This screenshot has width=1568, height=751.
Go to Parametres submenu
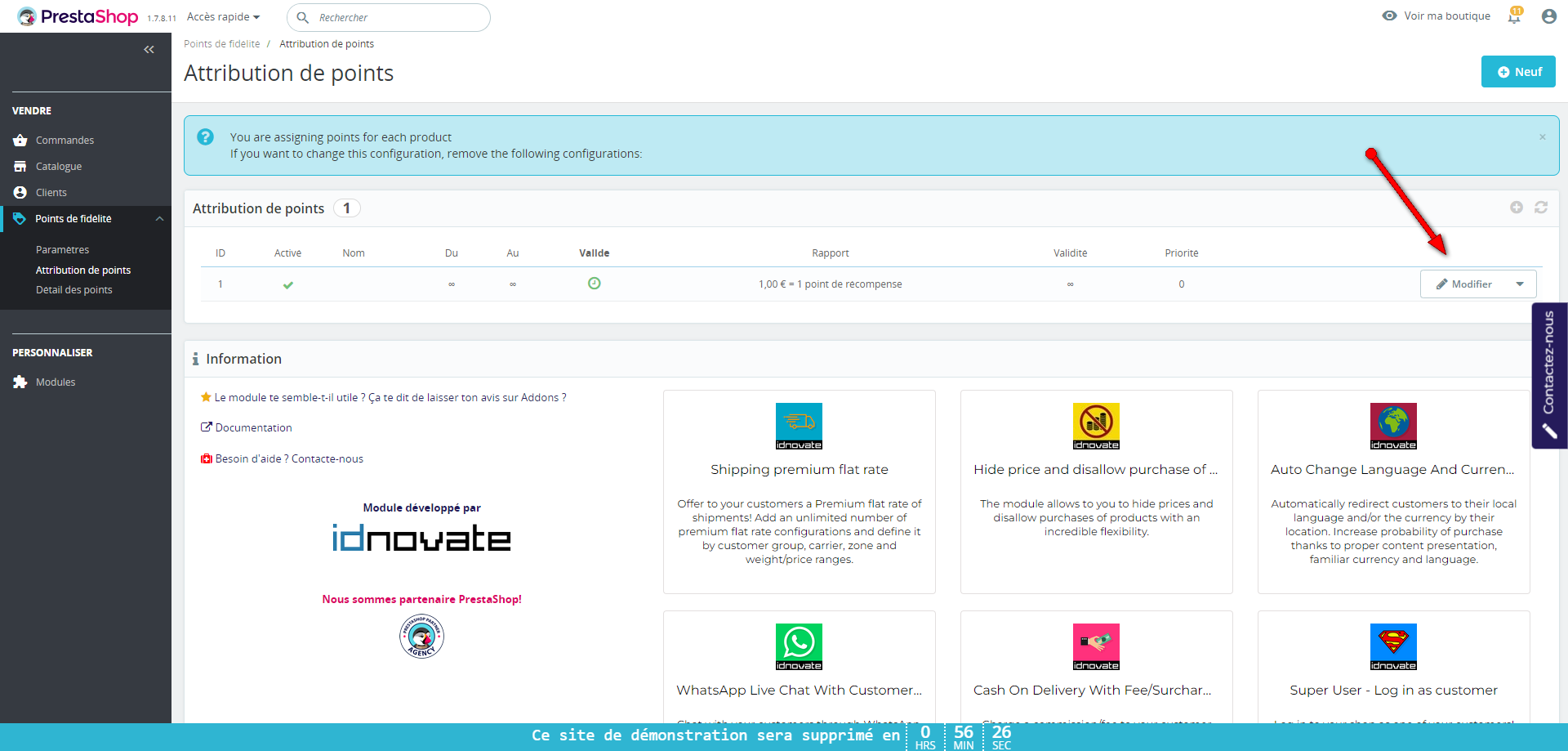pyautogui.click(x=62, y=250)
